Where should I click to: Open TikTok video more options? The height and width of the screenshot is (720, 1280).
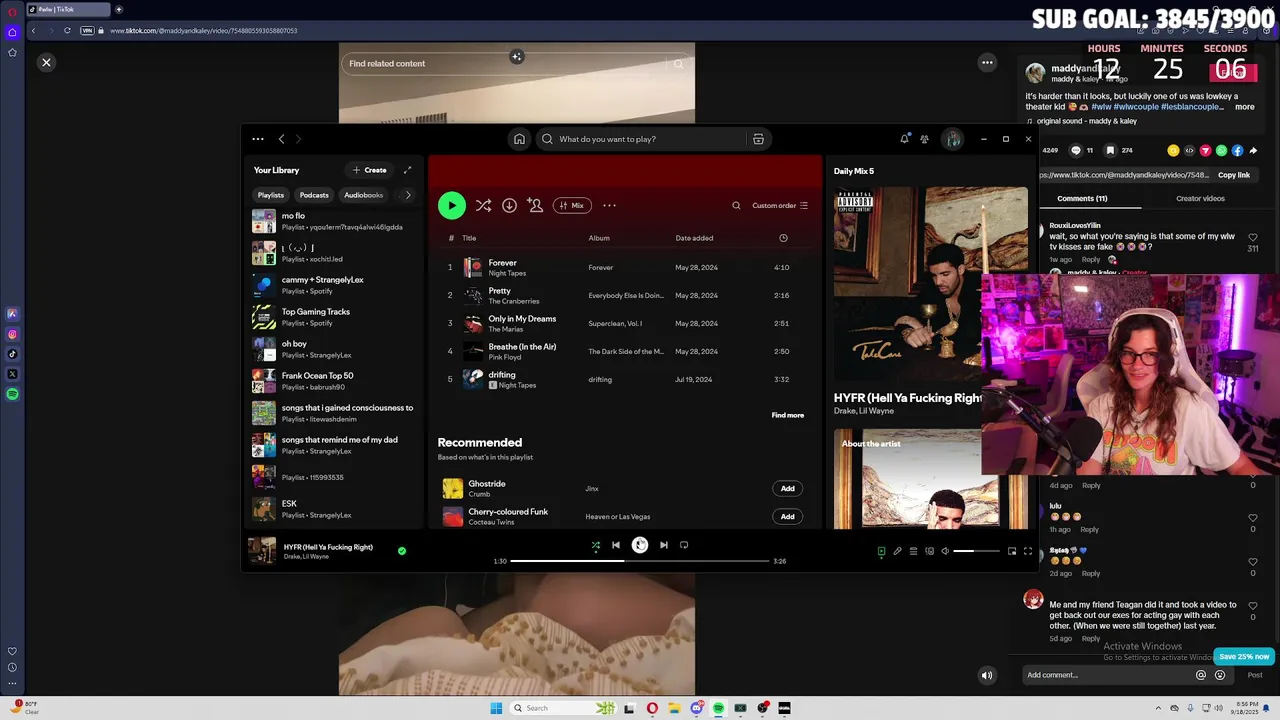(x=987, y=62)
